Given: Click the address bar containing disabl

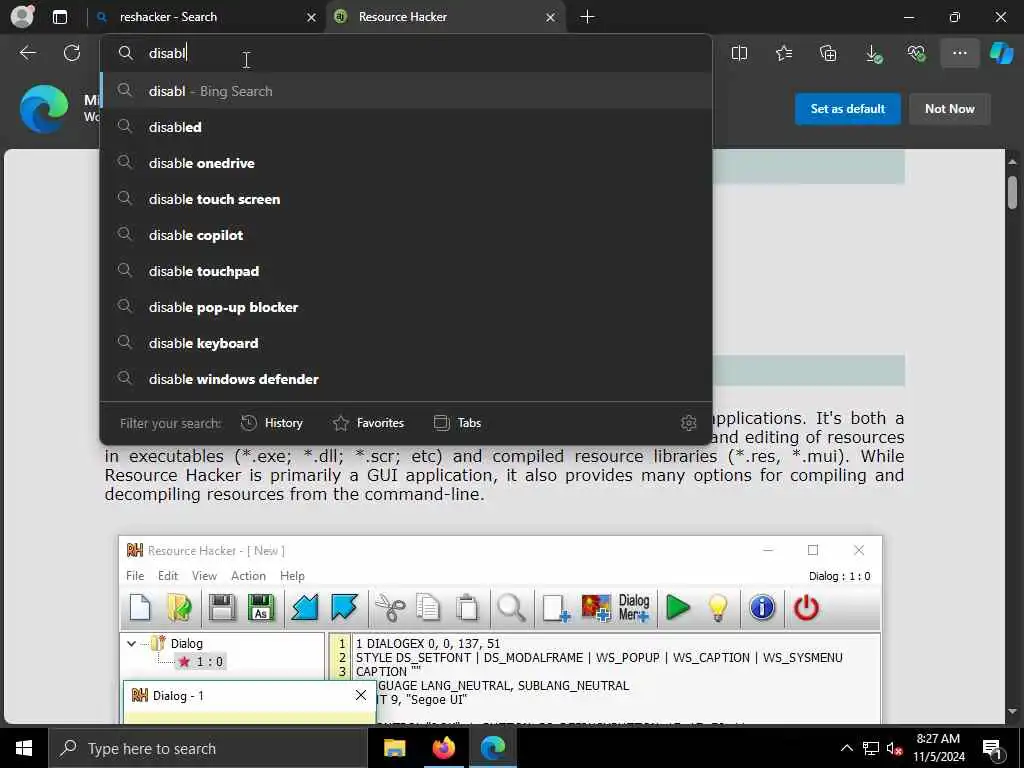Looking at the screenshot, I should pyautogui.click(x=406, y=53).
